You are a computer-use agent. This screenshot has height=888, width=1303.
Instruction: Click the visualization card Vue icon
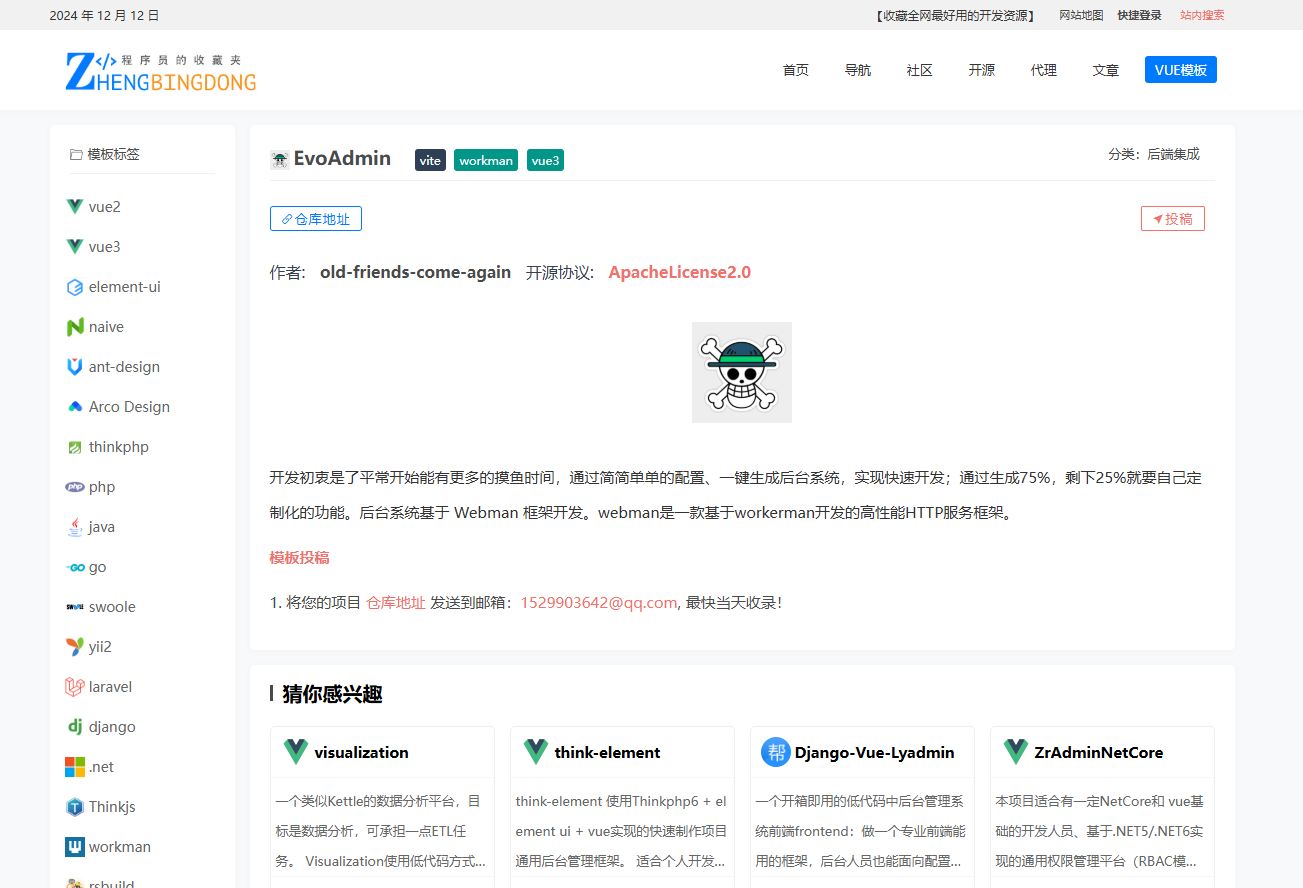pos(296,752)
